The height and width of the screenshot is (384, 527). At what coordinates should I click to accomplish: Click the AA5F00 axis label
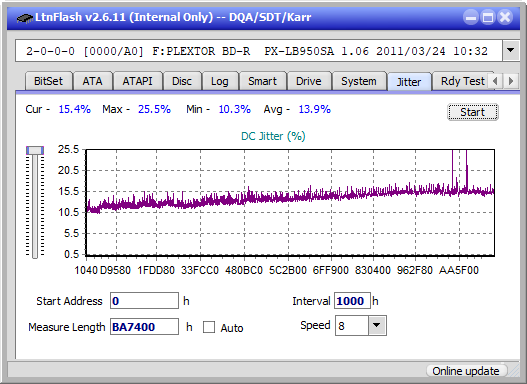pos(459,270)
